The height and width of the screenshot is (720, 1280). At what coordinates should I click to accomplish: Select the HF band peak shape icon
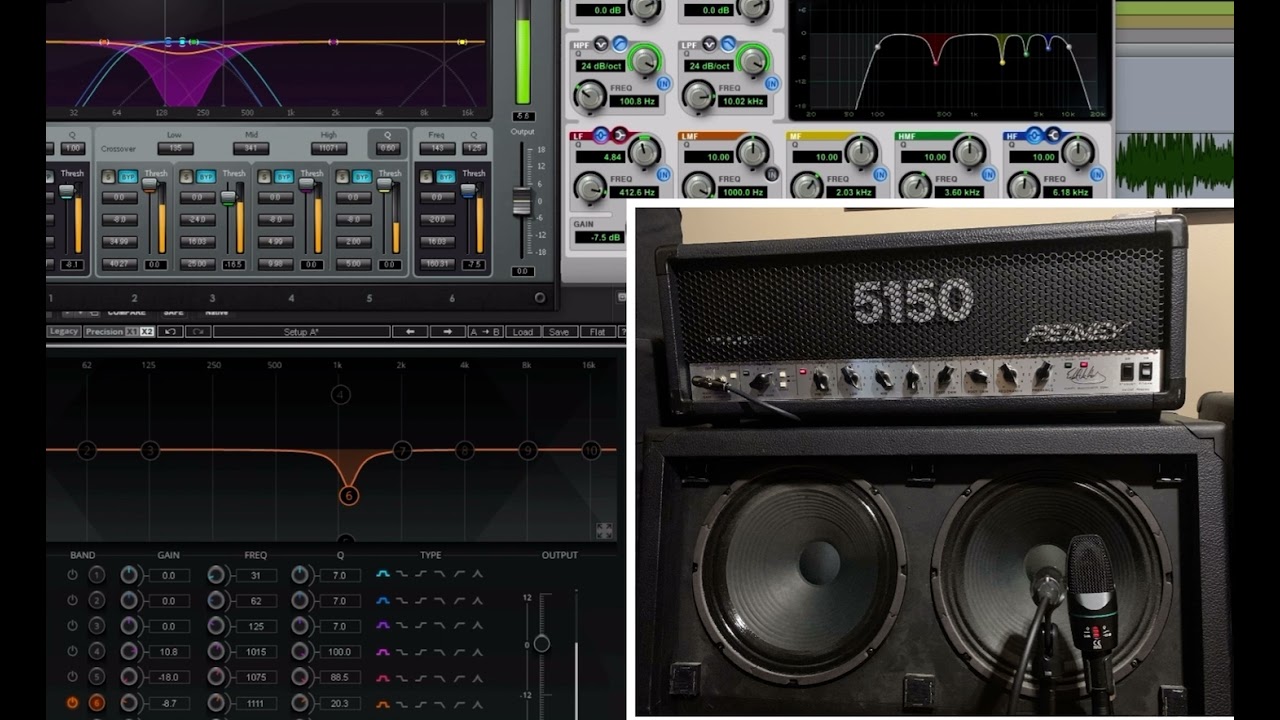pyautogui.click(x=1033, y=135)
